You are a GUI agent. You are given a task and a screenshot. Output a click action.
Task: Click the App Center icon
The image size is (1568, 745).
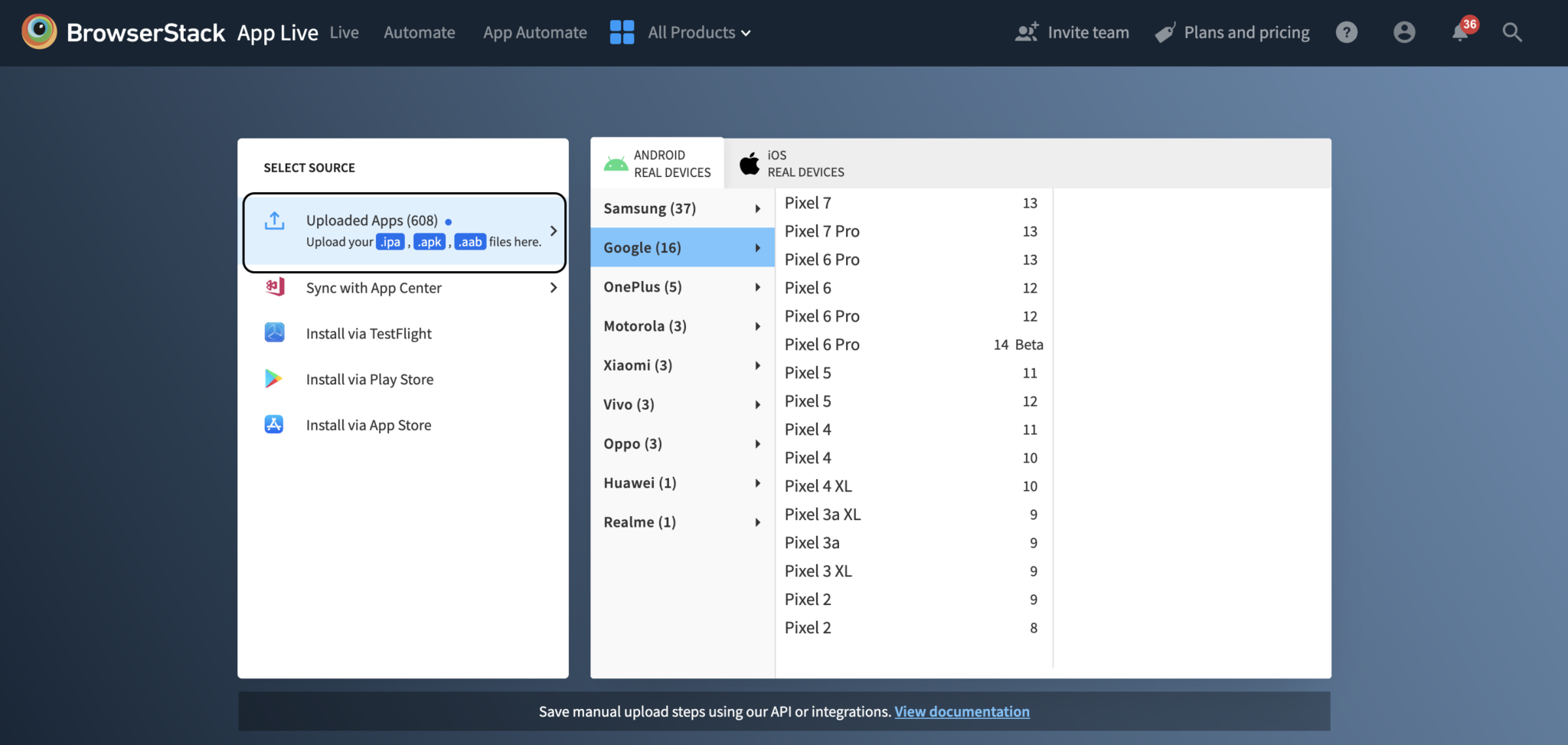click(x=274, y=286)
